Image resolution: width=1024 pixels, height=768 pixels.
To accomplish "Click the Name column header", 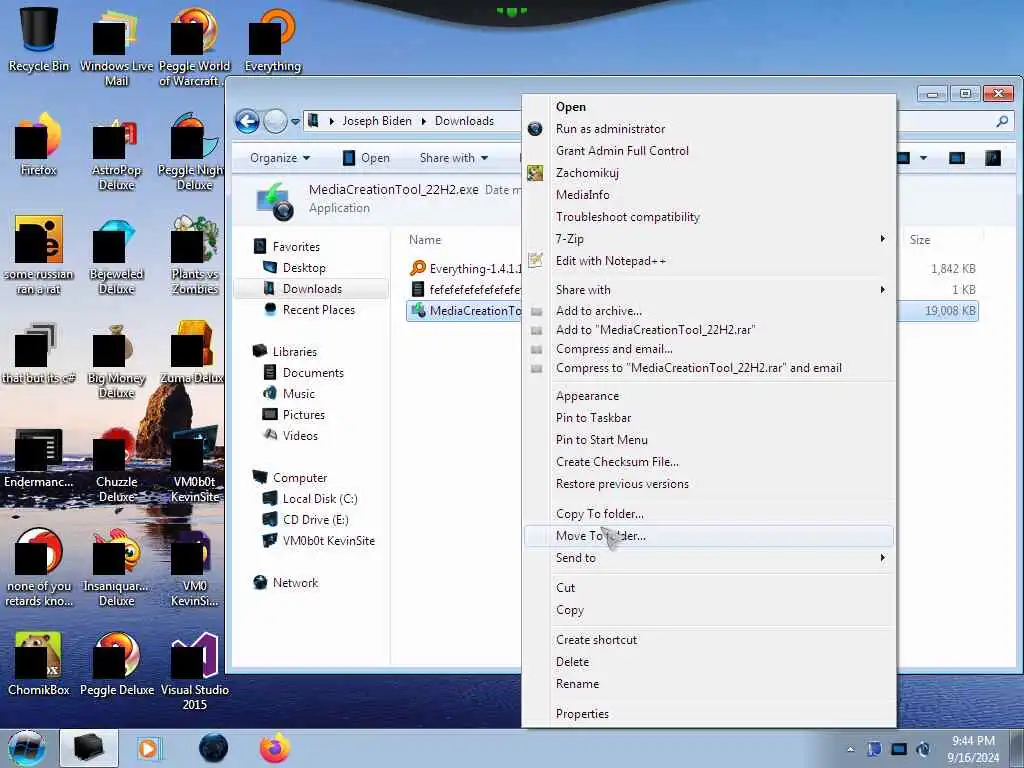I will (x=425, y=240).
